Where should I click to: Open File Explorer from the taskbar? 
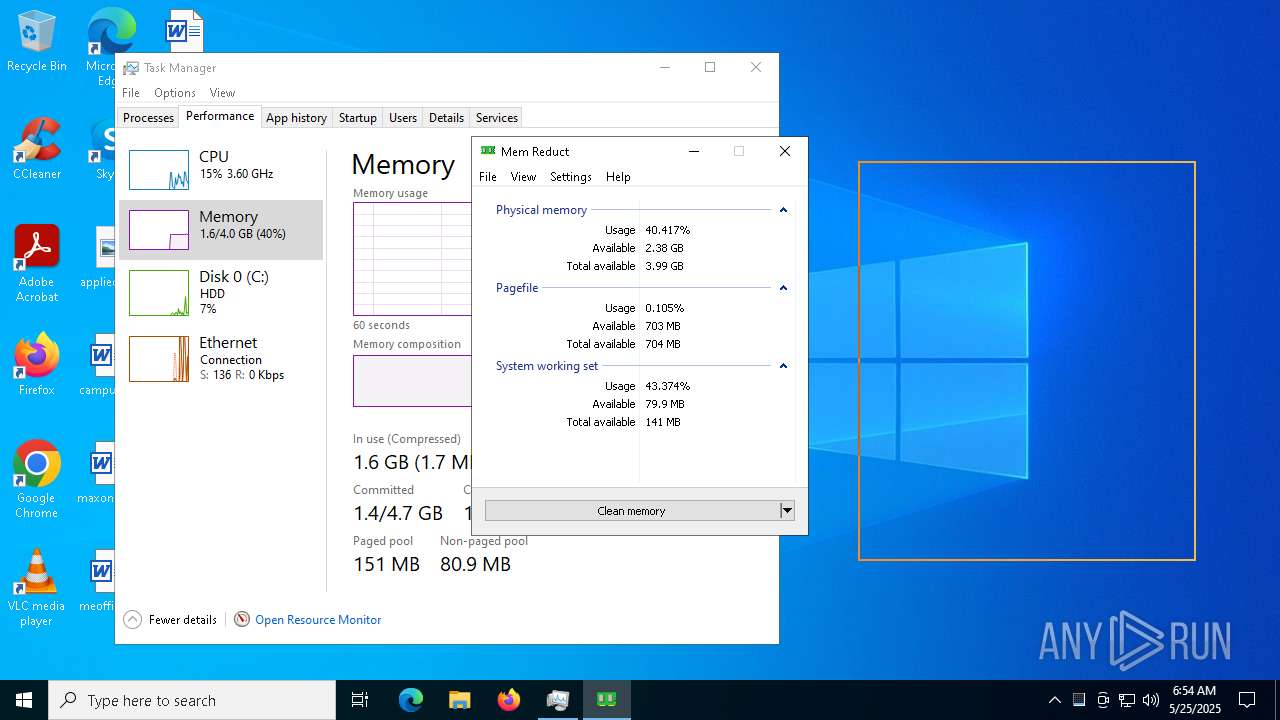click(x=459, y=700)
